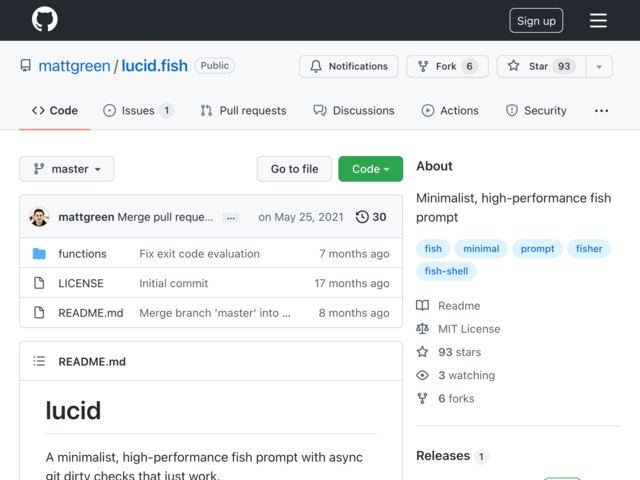Click mattgreen's avatar in commit row
Image resolution: width=640 pixels, height=480 pixels.
pos(39,217)
